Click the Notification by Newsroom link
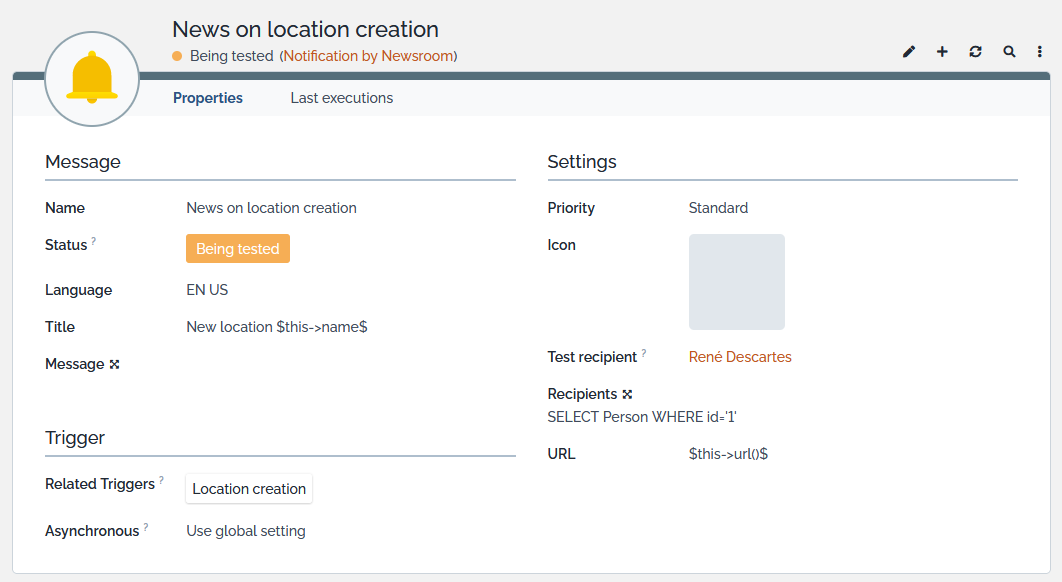 pos(368,56)
